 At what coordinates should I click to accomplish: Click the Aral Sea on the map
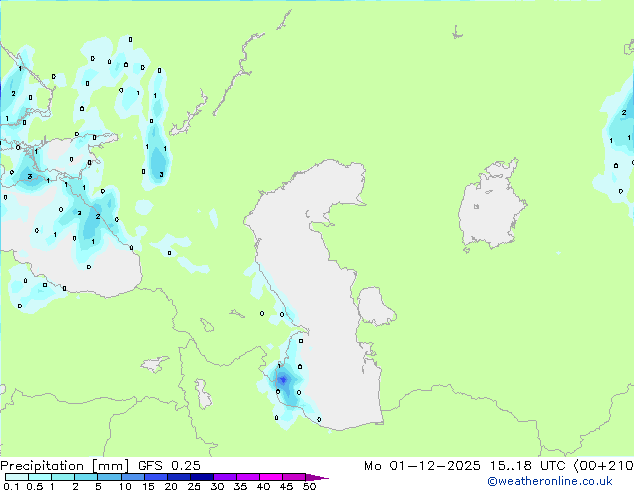[x=492, y=206]
